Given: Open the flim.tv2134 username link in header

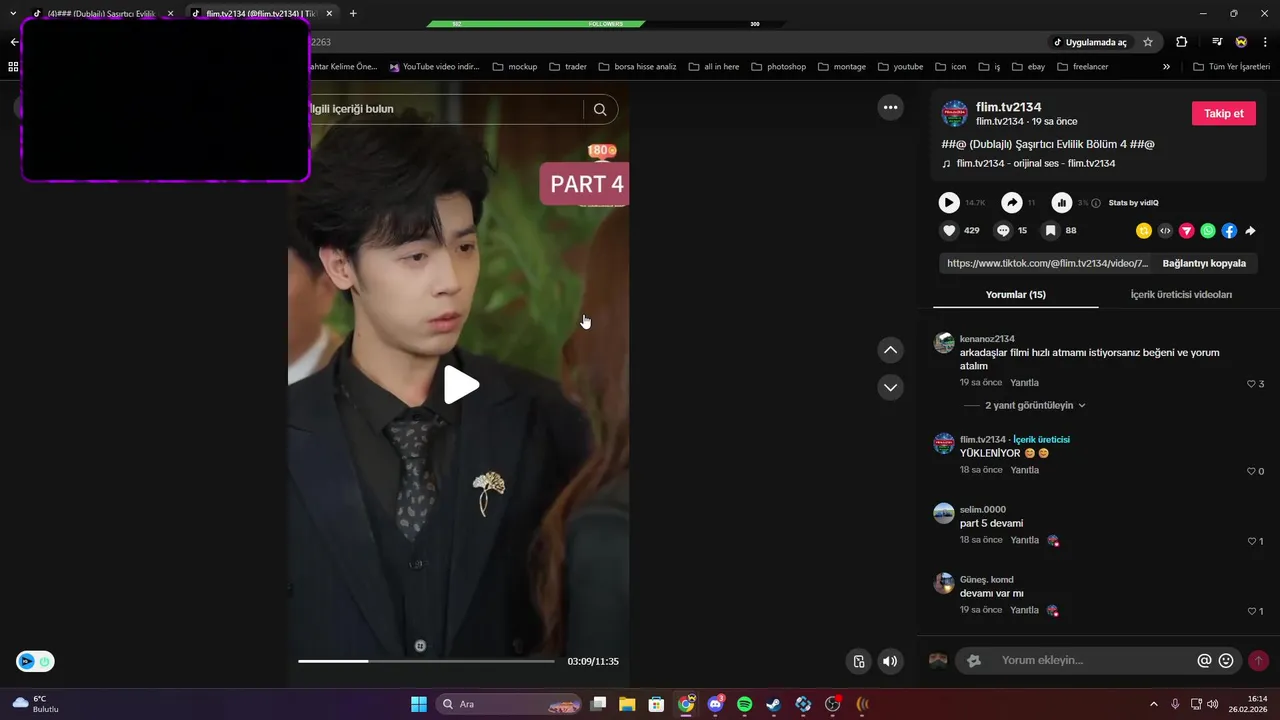Looking at the screenshot, I should click(x=1009, y=107).
